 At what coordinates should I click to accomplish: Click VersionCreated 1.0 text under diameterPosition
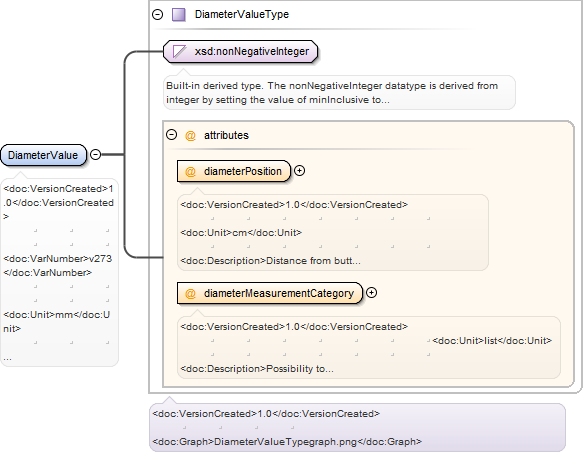pos(294,205)
